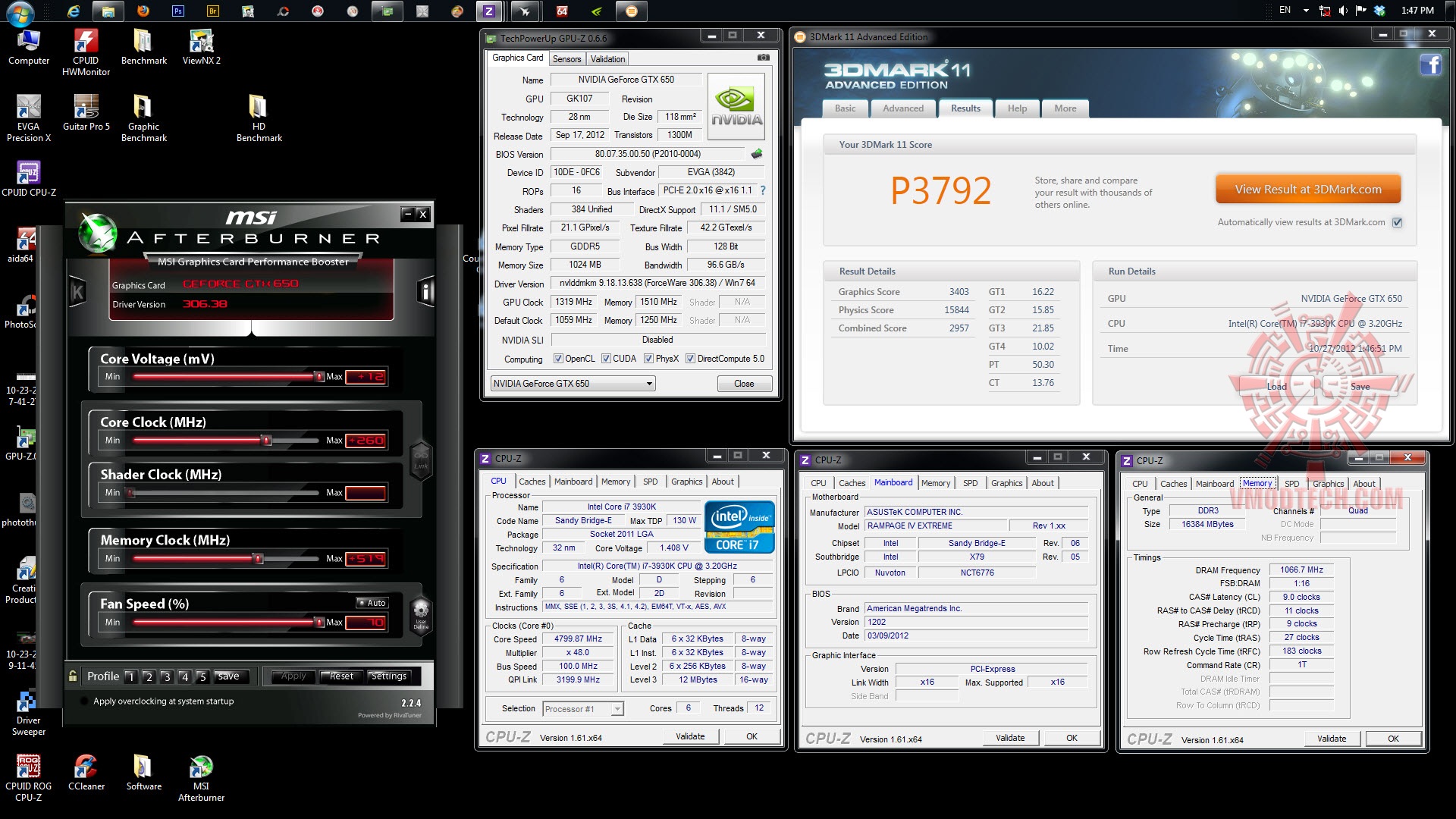This screenshot has height=819, width=1456.
Task: Click View Result at 3DMark.com button
Action: click(1307, 190)
